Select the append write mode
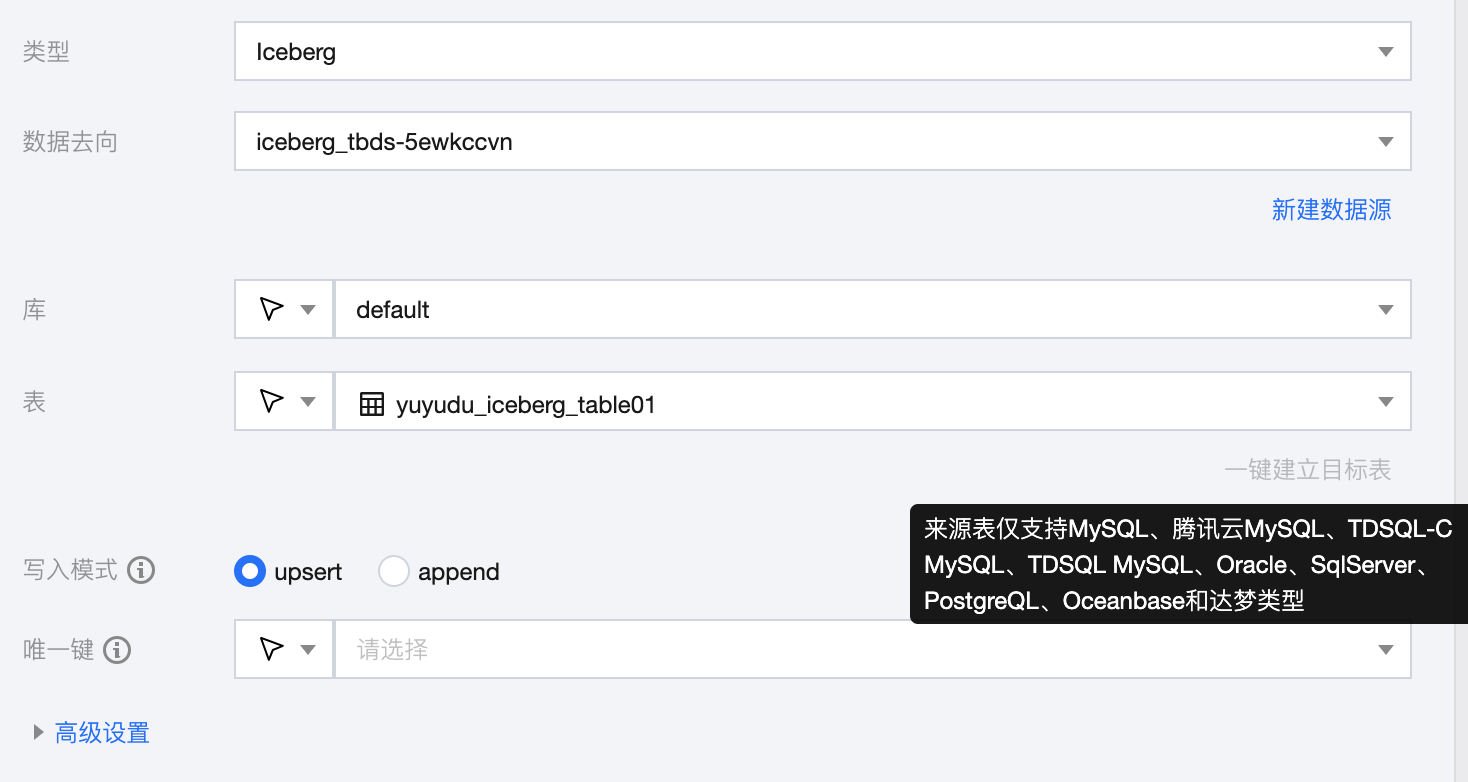Image resolution: width=1468 pixels, height=782 pixels. (394, 571)
